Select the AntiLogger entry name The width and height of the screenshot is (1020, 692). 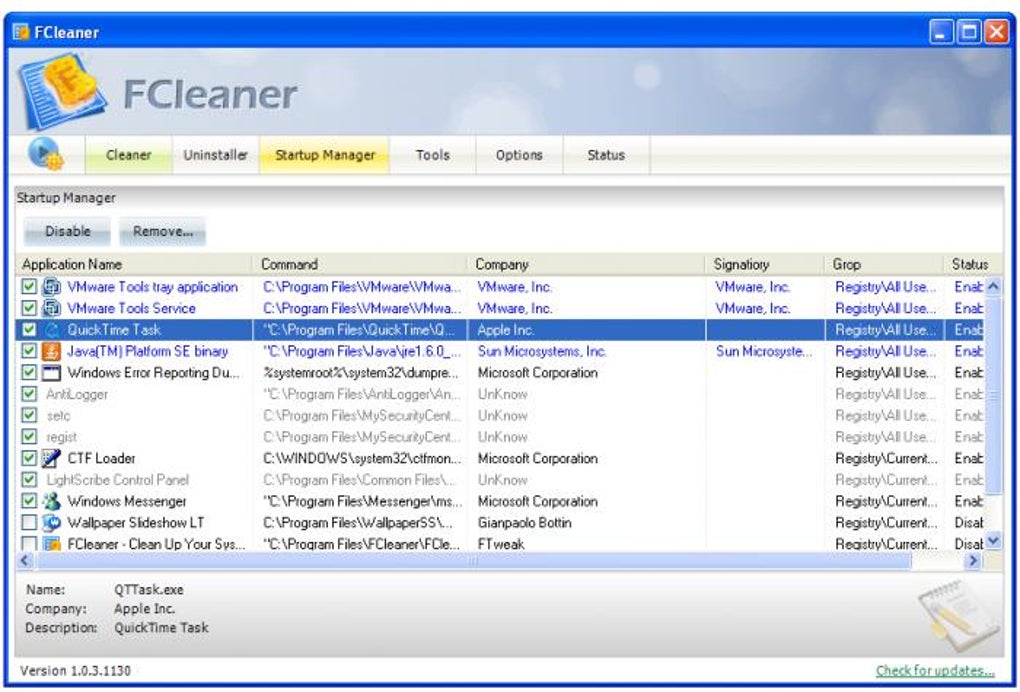[x=77, y=394]
